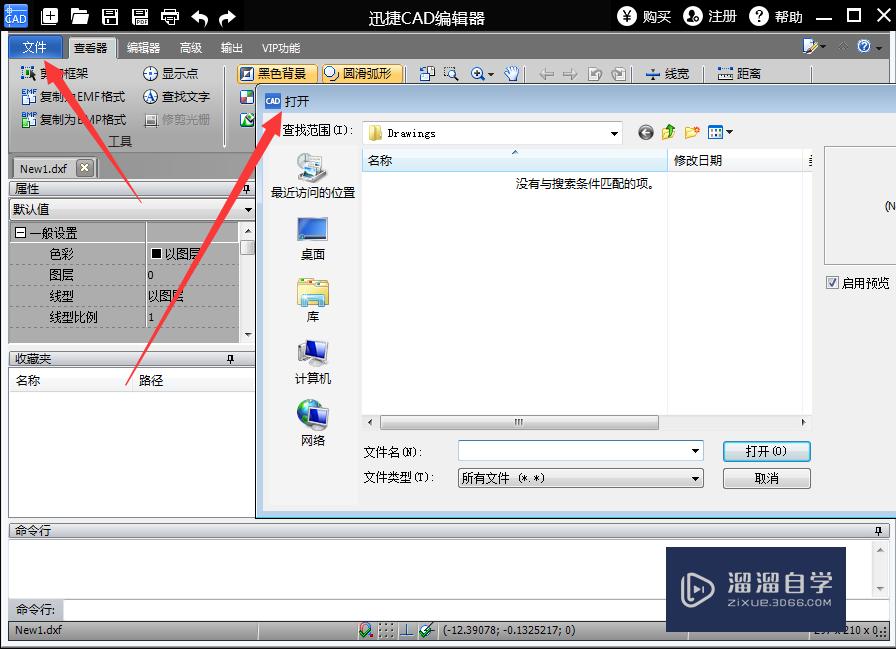Select 库 in places sidebar
The image size is (896, 649).
(x=313, y=301)
